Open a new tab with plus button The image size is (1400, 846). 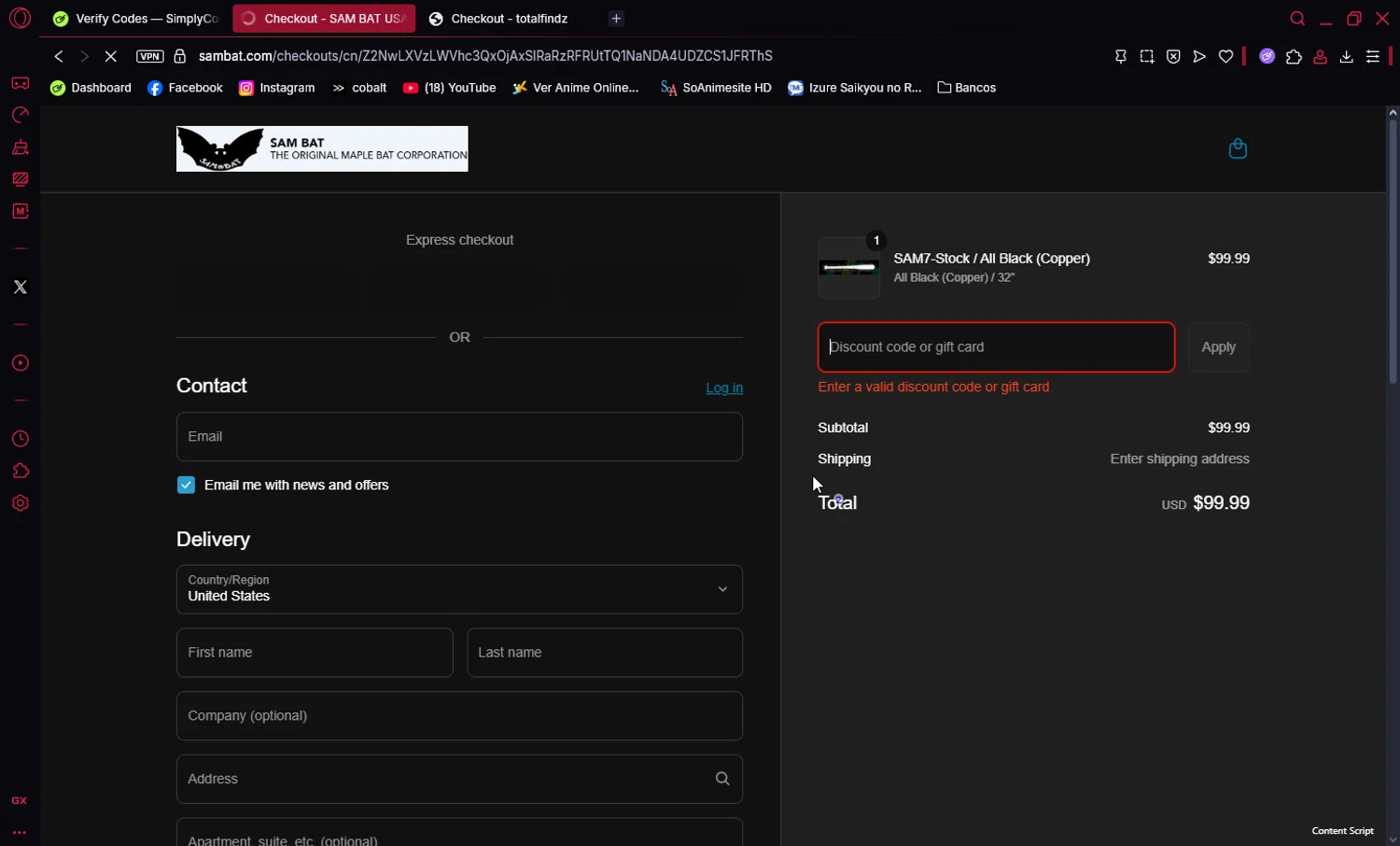coord(616,19)
